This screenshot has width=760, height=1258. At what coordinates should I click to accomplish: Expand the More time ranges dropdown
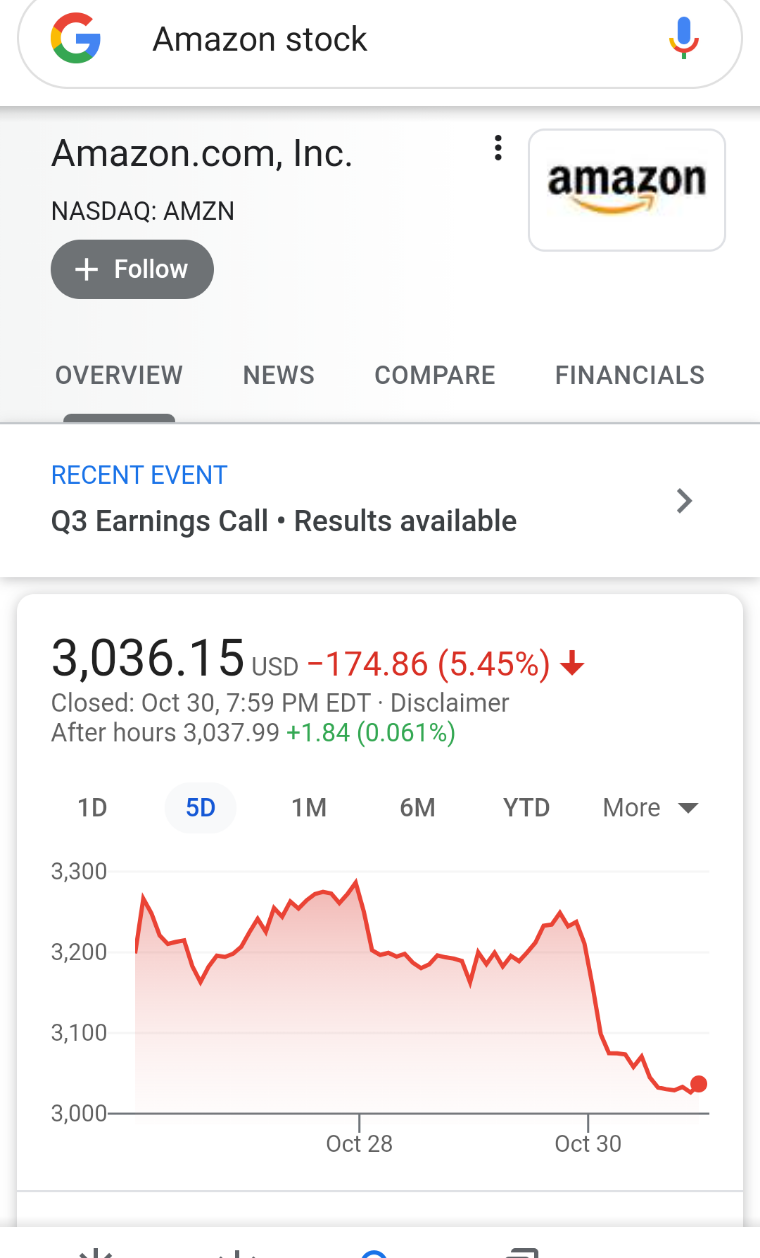click(650, 808)
